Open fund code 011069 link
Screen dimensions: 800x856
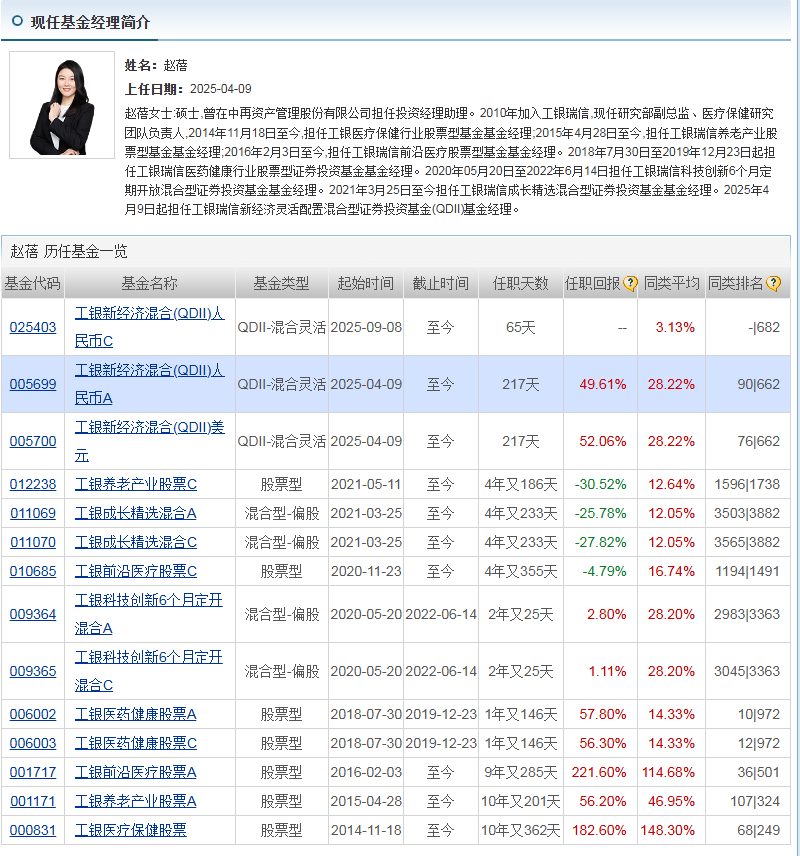point(33,513)
